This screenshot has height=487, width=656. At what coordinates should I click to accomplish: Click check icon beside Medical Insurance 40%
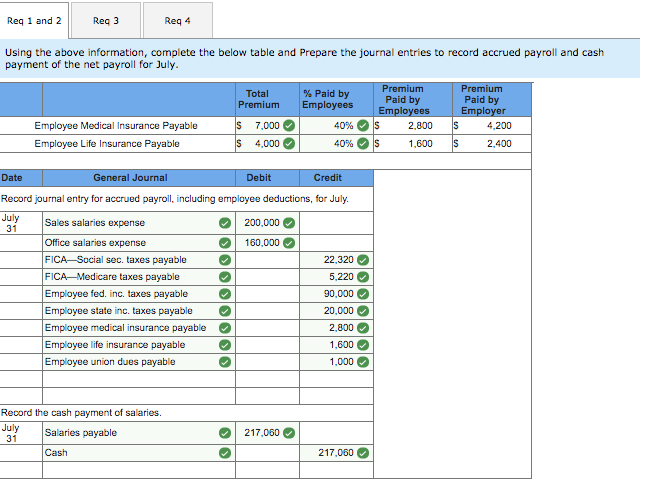[x=363, y=126]
